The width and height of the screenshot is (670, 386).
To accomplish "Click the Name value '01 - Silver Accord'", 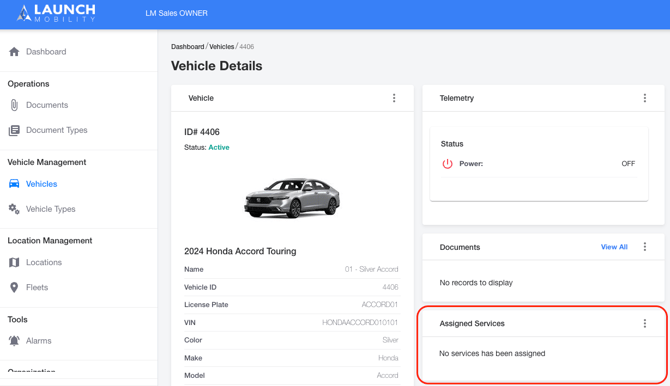I will pos(371,269).
